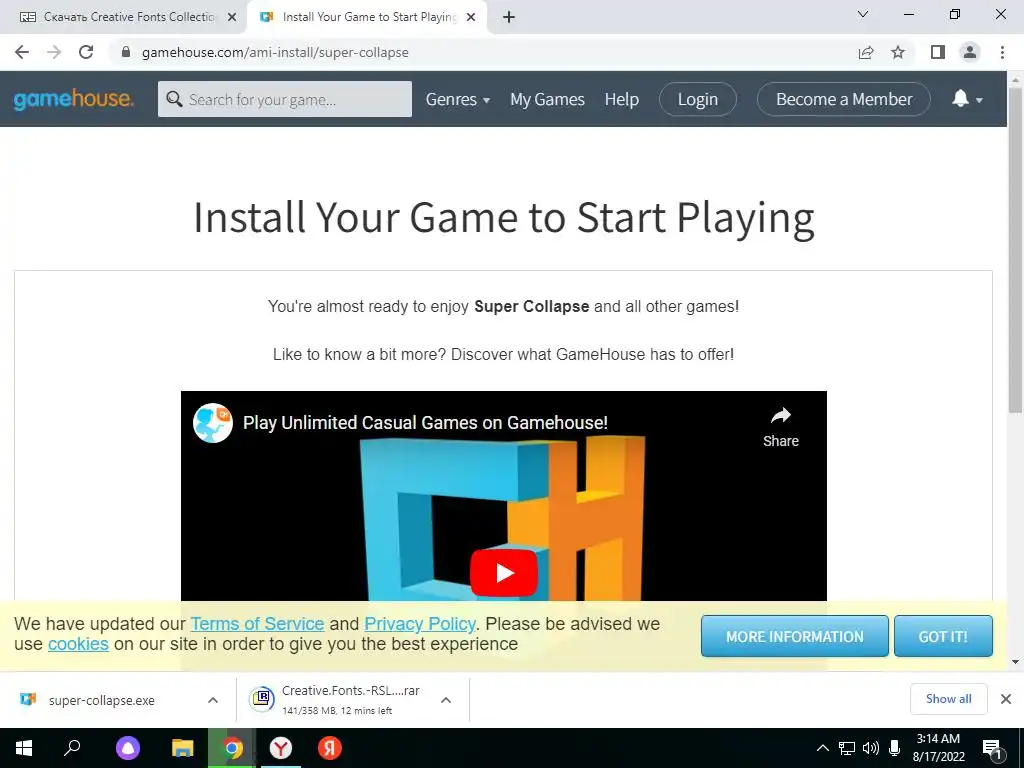This screenshot has height=768, width=1024.
Task: Focus the Search for your game field
Action: pos(285,99)
